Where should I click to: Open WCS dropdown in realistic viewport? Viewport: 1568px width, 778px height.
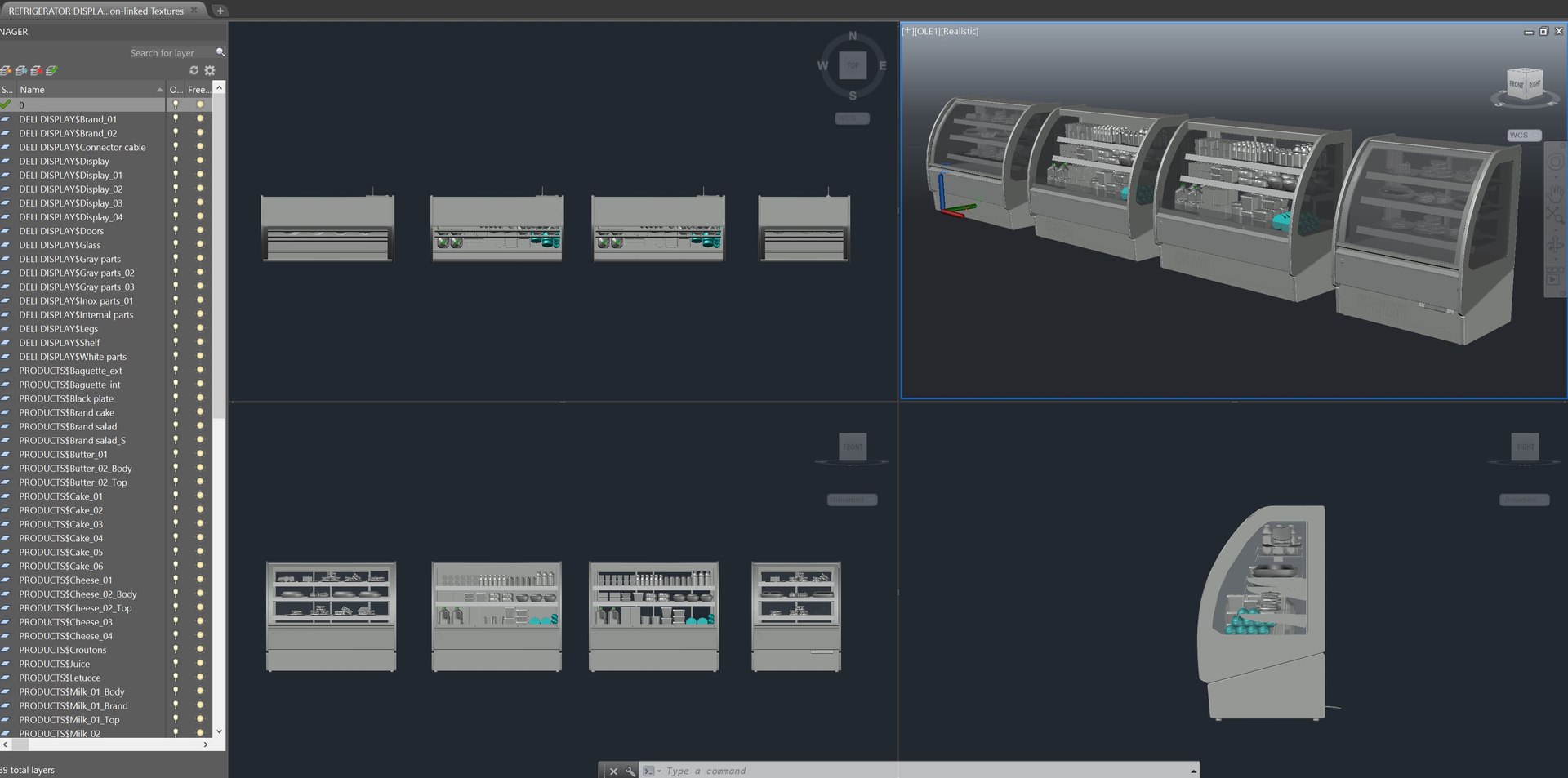[x=1524, y=136]
